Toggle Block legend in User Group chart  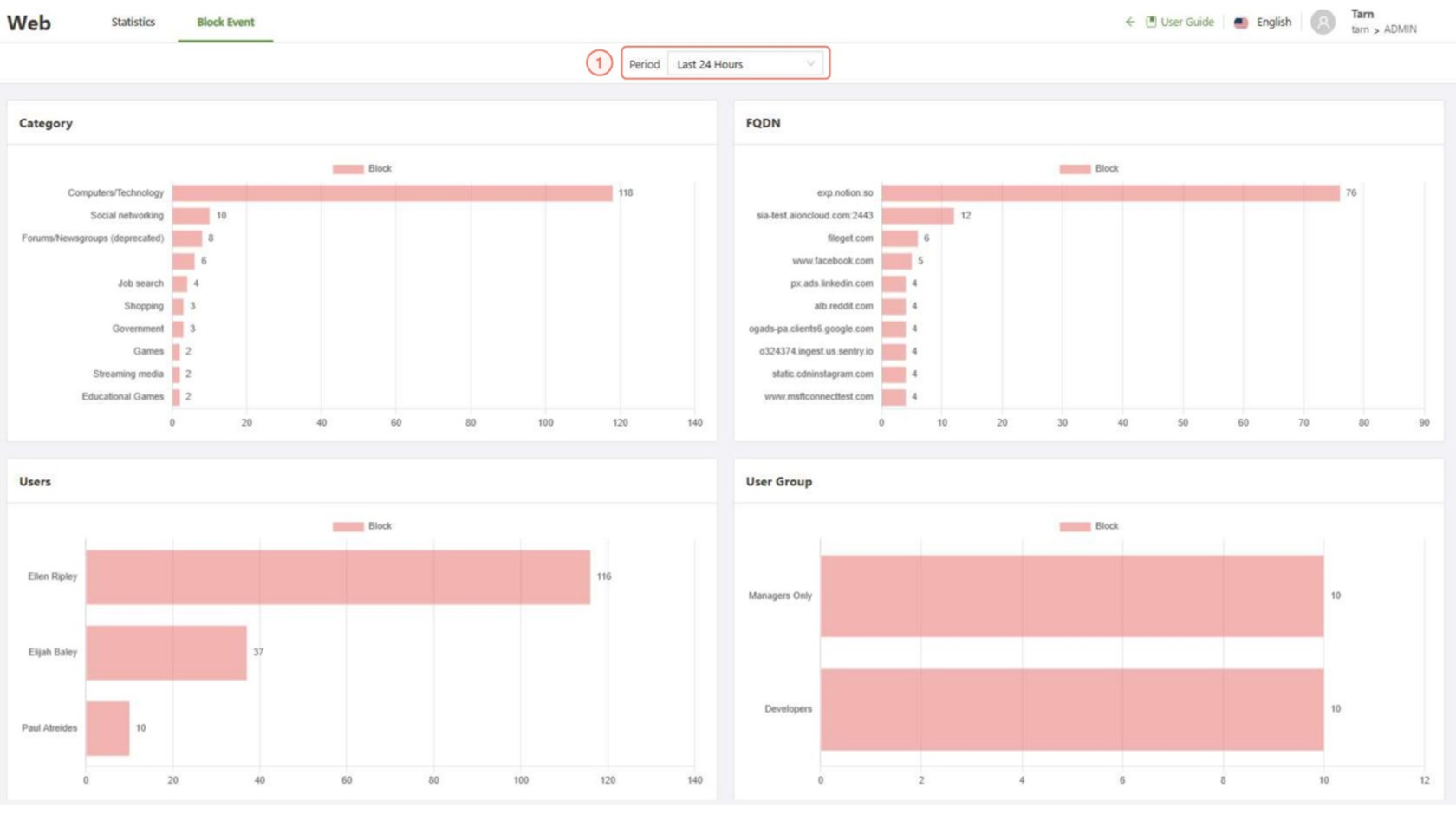[1089, 526]
